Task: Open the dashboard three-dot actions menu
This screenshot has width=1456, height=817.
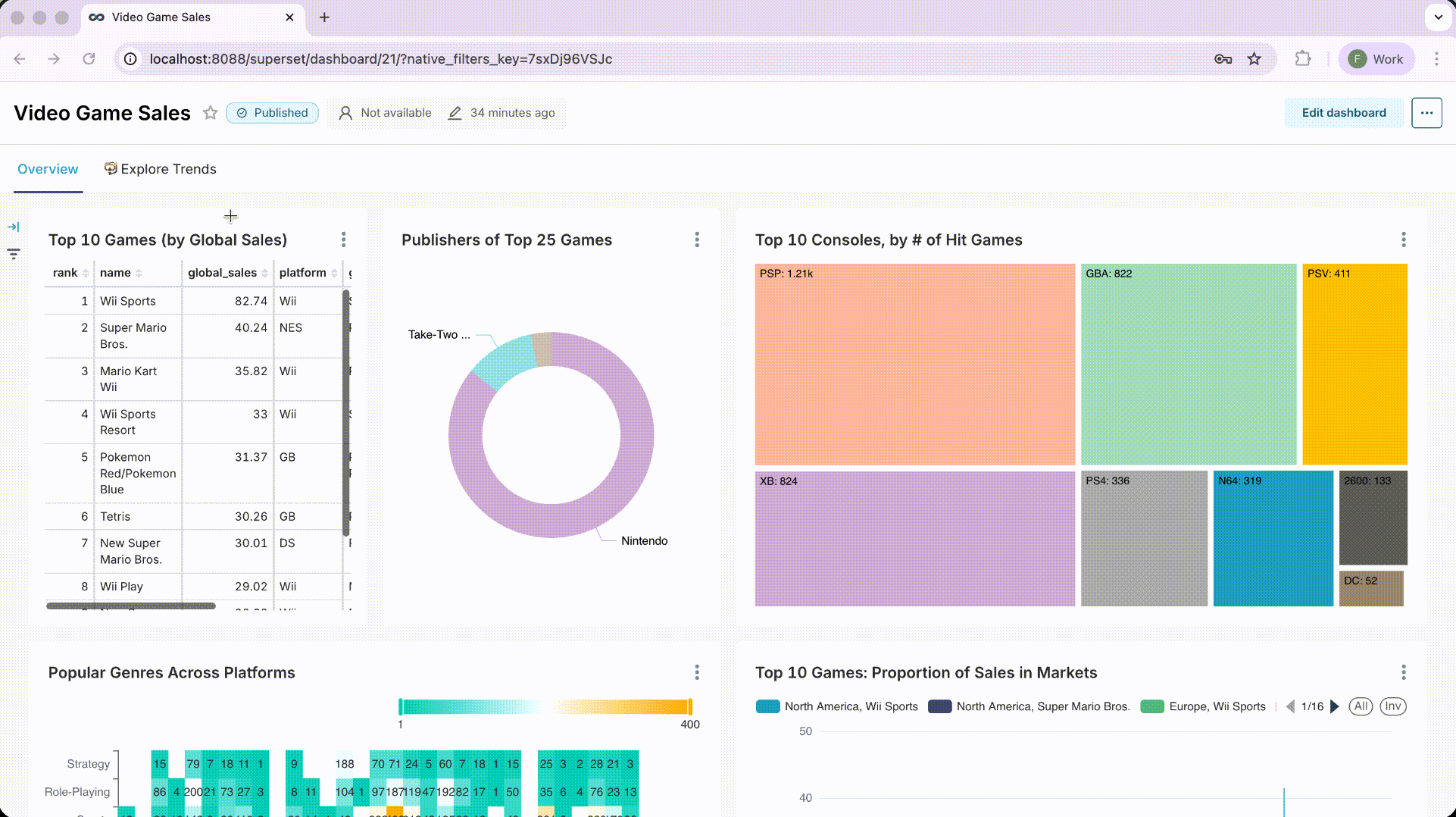Action: point(1426,113)
